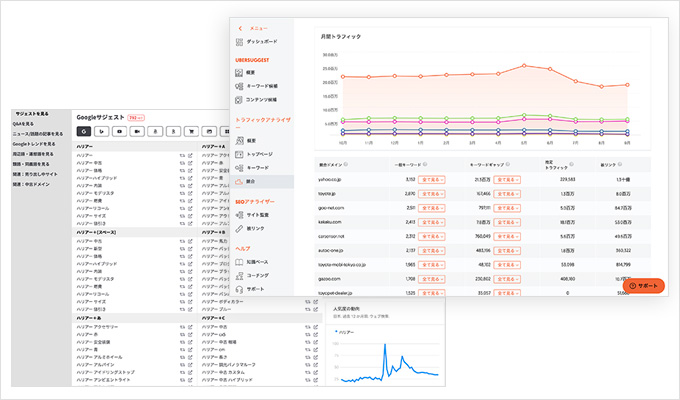Open サイト監査 under SEOアナライザー

point(252,215)
